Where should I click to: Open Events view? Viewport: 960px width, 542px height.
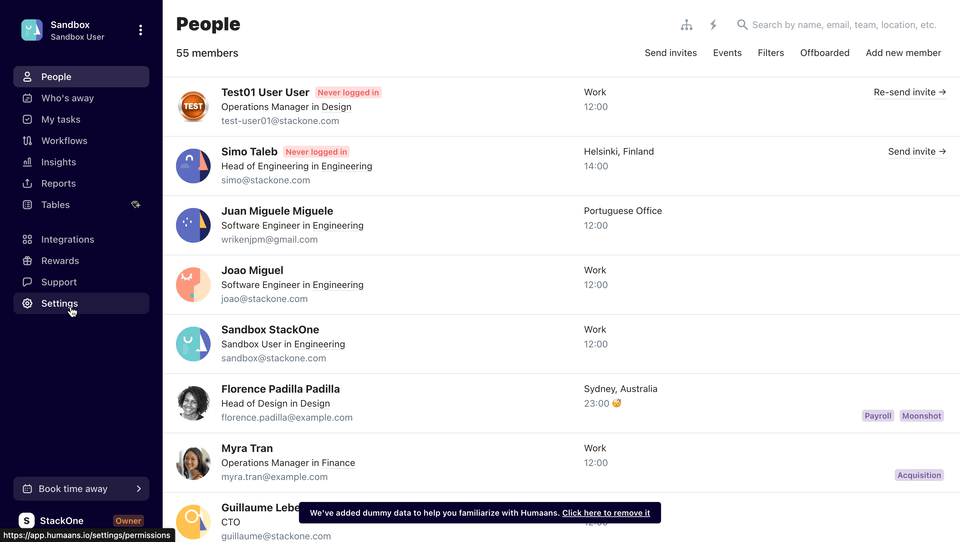[727, 53]
